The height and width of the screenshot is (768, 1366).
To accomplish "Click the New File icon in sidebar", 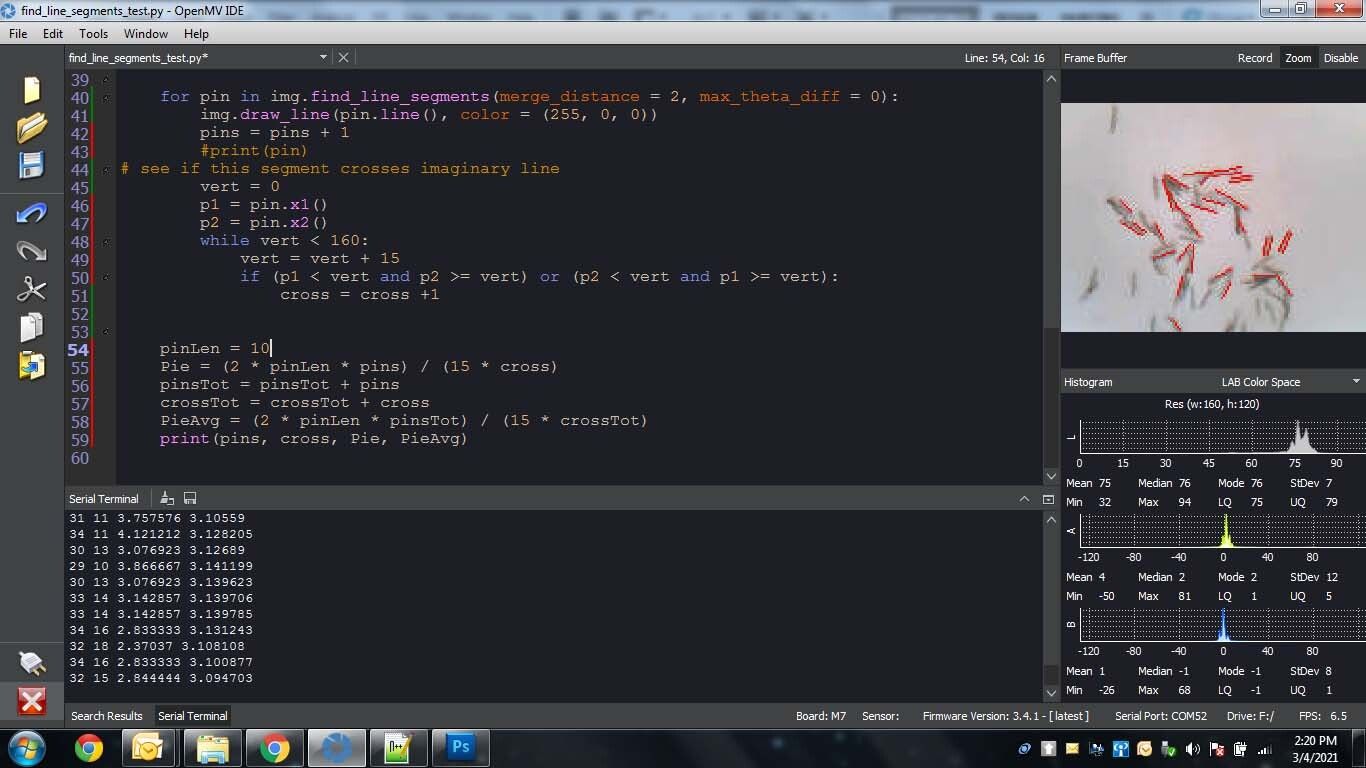I will (31, 90).
